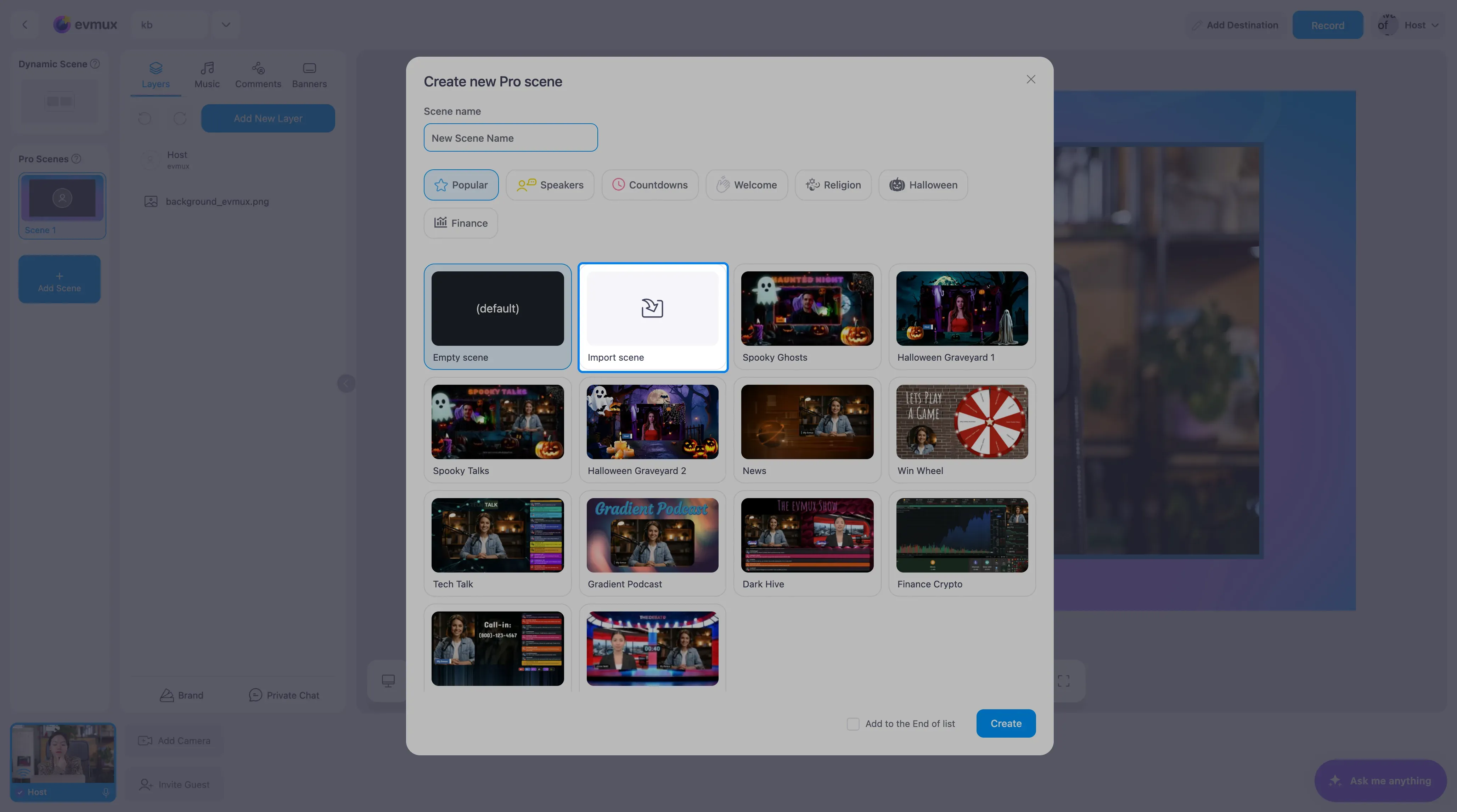The width and height of the screenshot is (1457, 812).
Task: Select the Finance category filter
Action: [460, 223]
